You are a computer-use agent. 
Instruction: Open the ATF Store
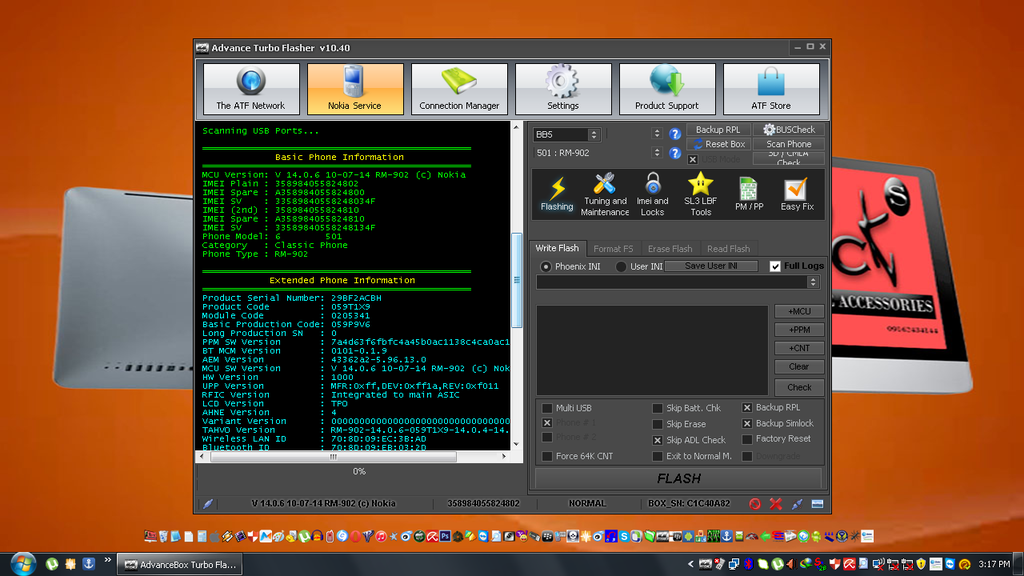pos(771,89)
